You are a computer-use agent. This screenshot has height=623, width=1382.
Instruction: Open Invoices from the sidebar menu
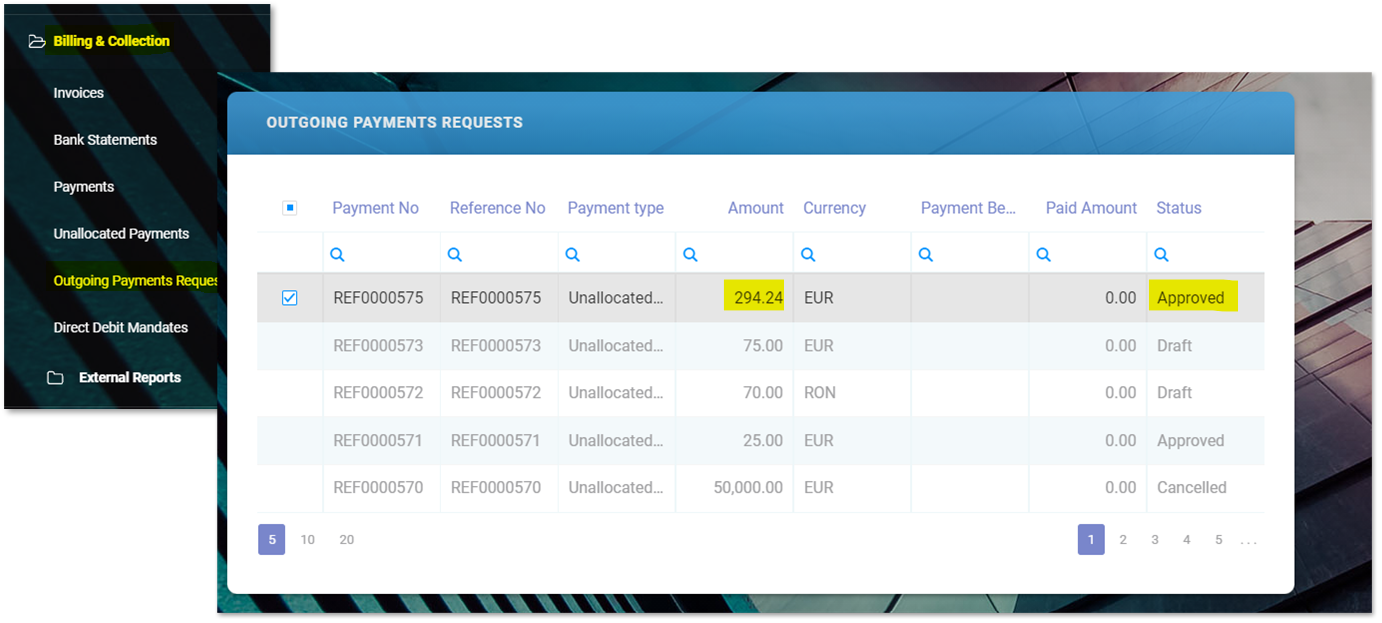(79, 93)
